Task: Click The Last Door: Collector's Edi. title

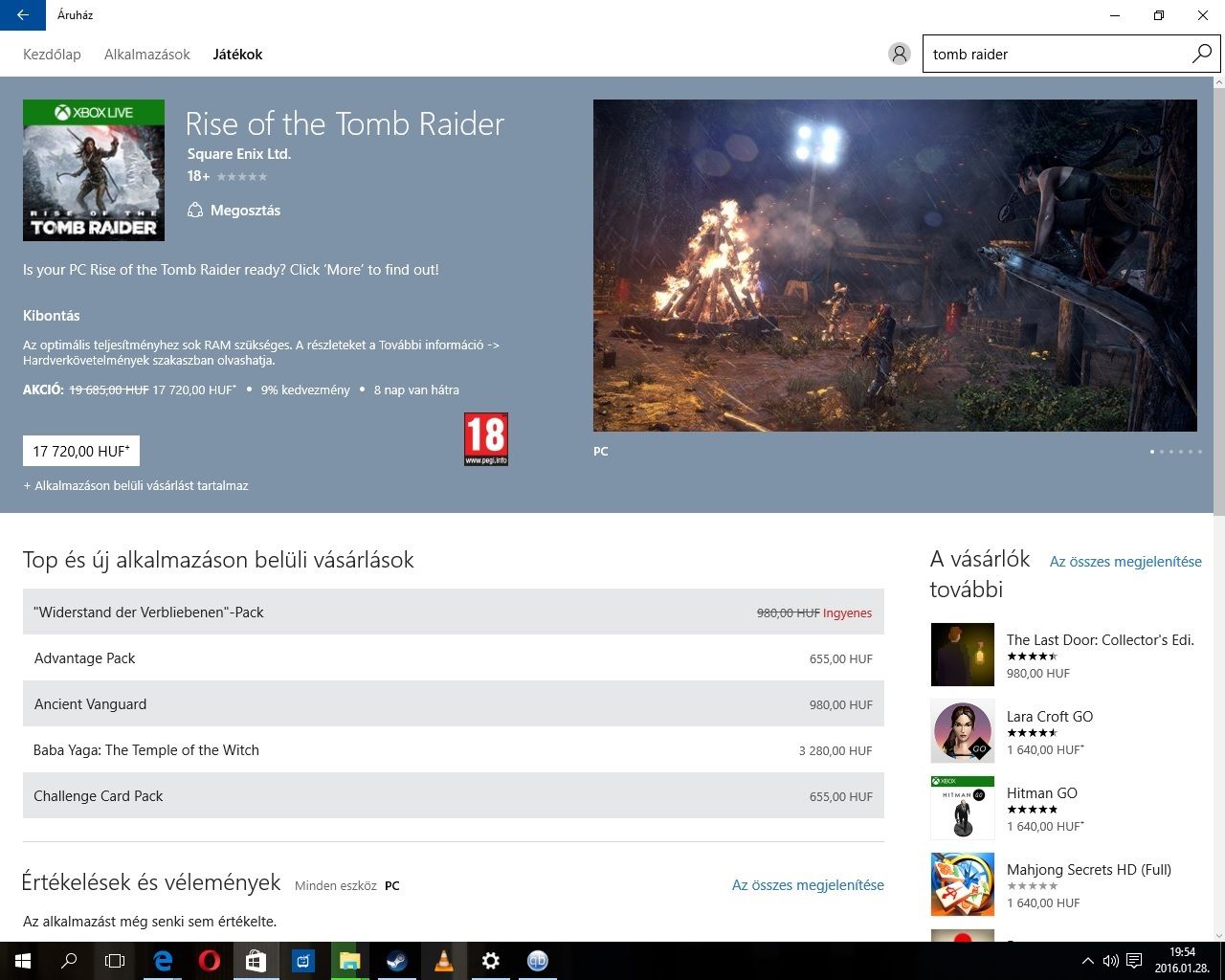Action: click(1101, 640)
